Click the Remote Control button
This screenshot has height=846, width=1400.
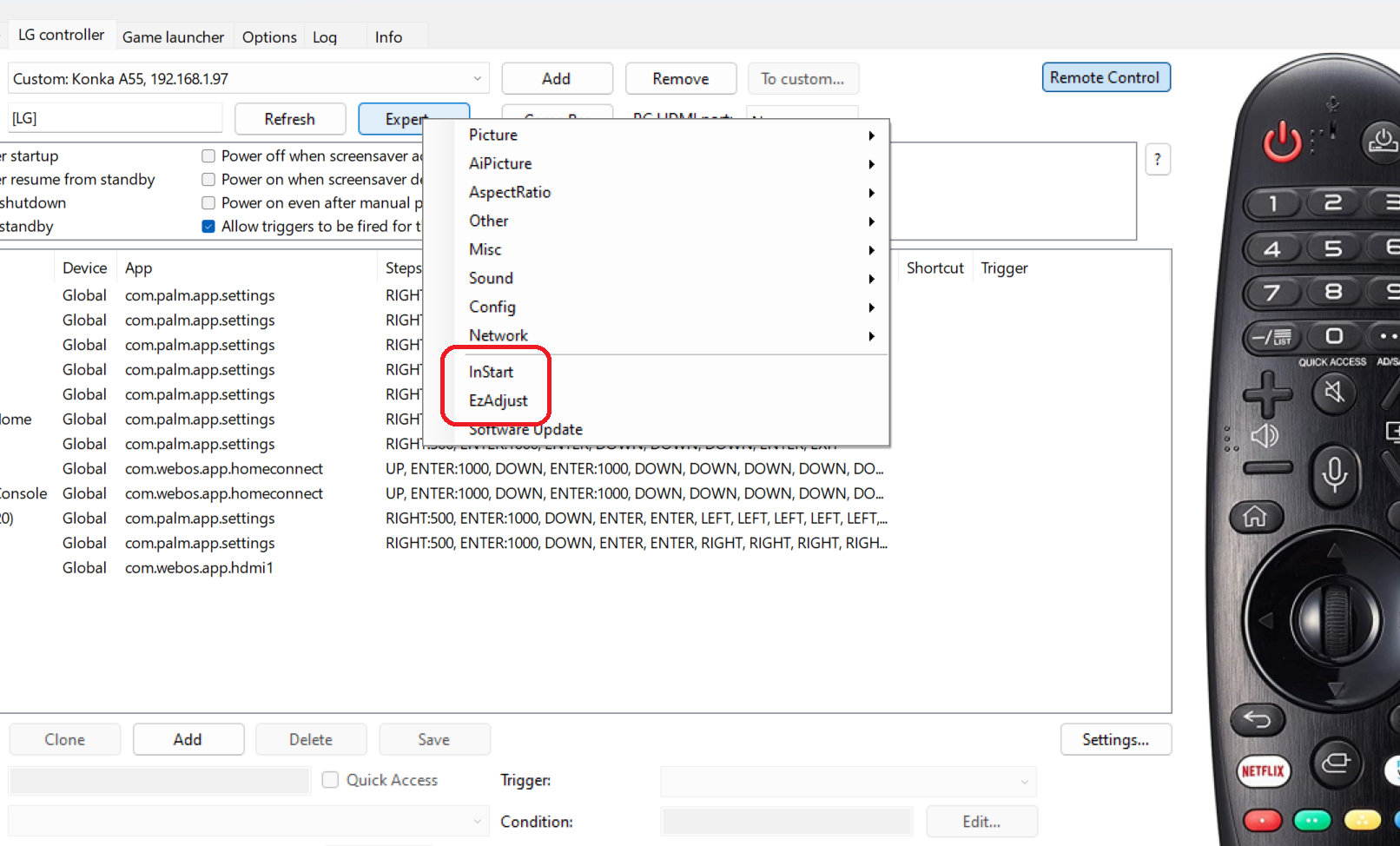tap(1105, 77)
